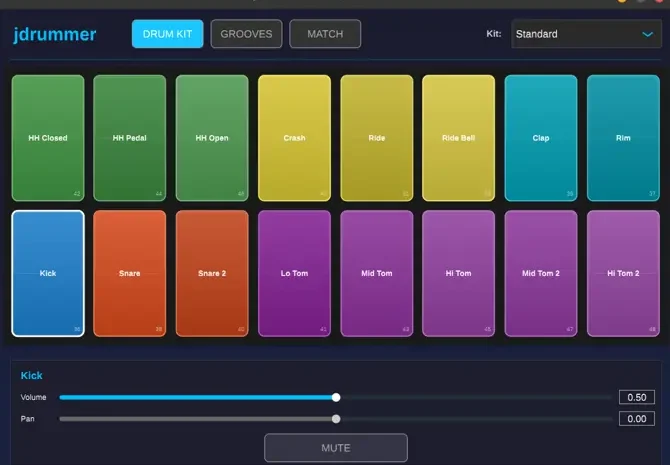Screen dimensions: 670x465
Task: Click the Kick heading in settings panel
Action: tap(32, 375)
